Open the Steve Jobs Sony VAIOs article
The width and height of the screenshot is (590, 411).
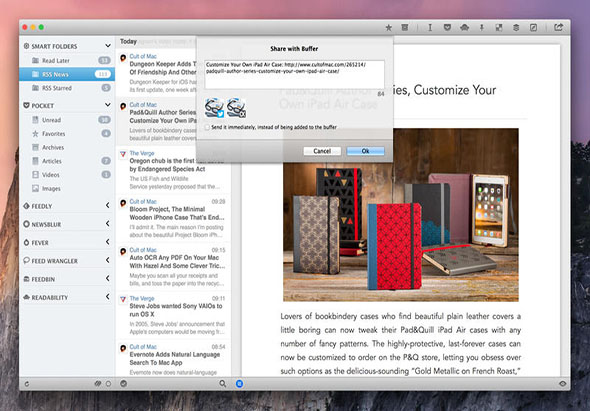173,315
